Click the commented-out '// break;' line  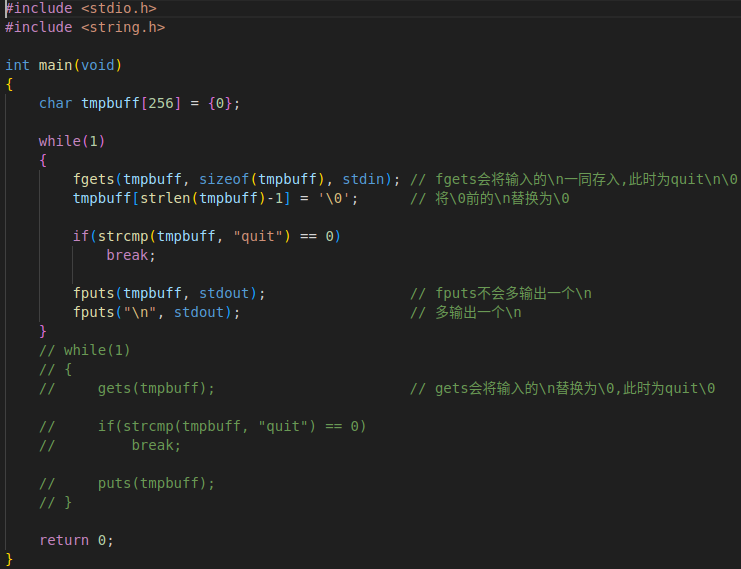[x=110, y=445]
